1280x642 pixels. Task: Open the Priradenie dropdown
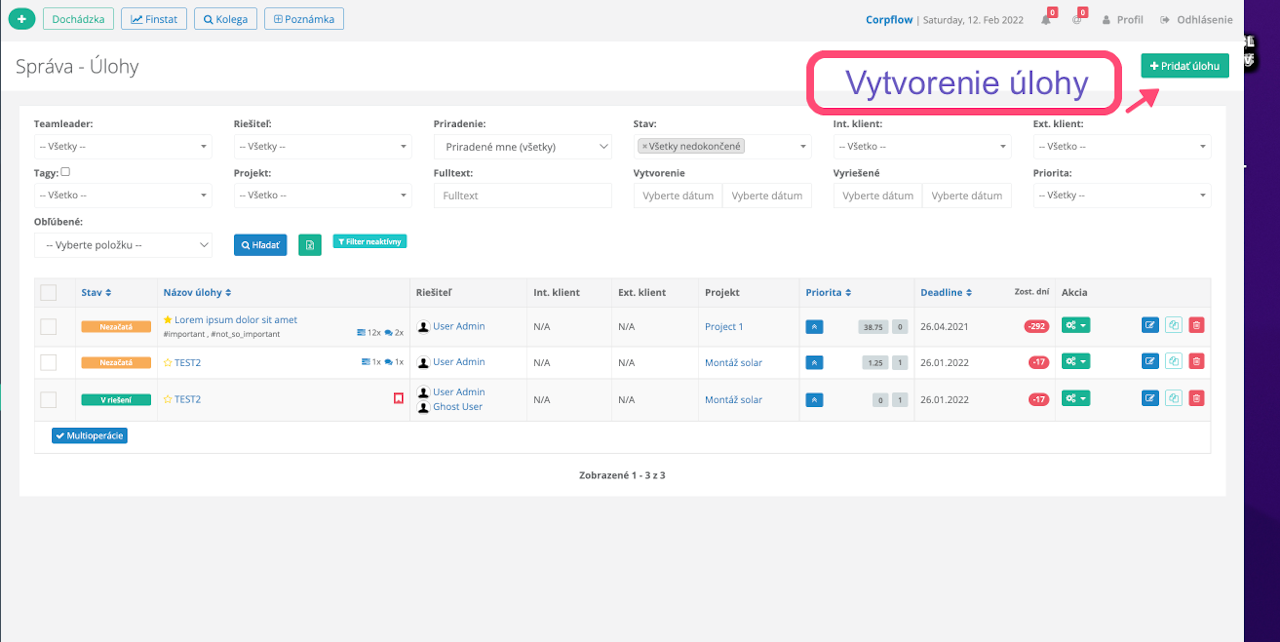pos(523,146)
